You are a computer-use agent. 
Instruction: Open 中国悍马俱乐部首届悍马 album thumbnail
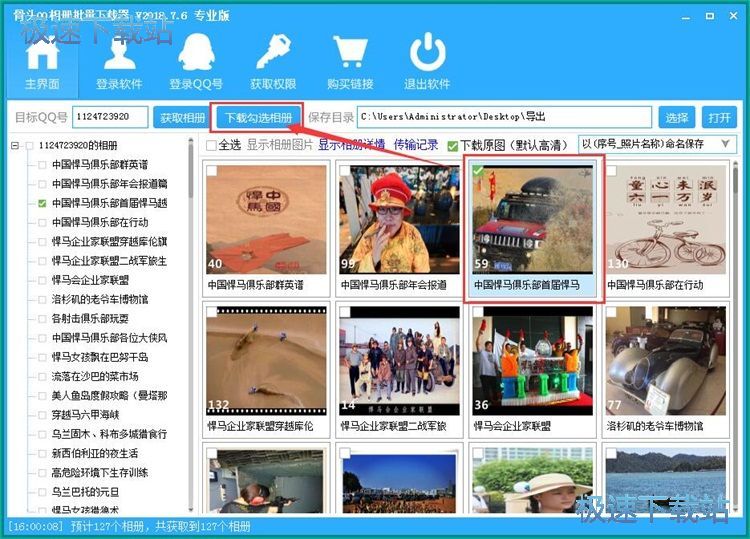pos(532,220)
